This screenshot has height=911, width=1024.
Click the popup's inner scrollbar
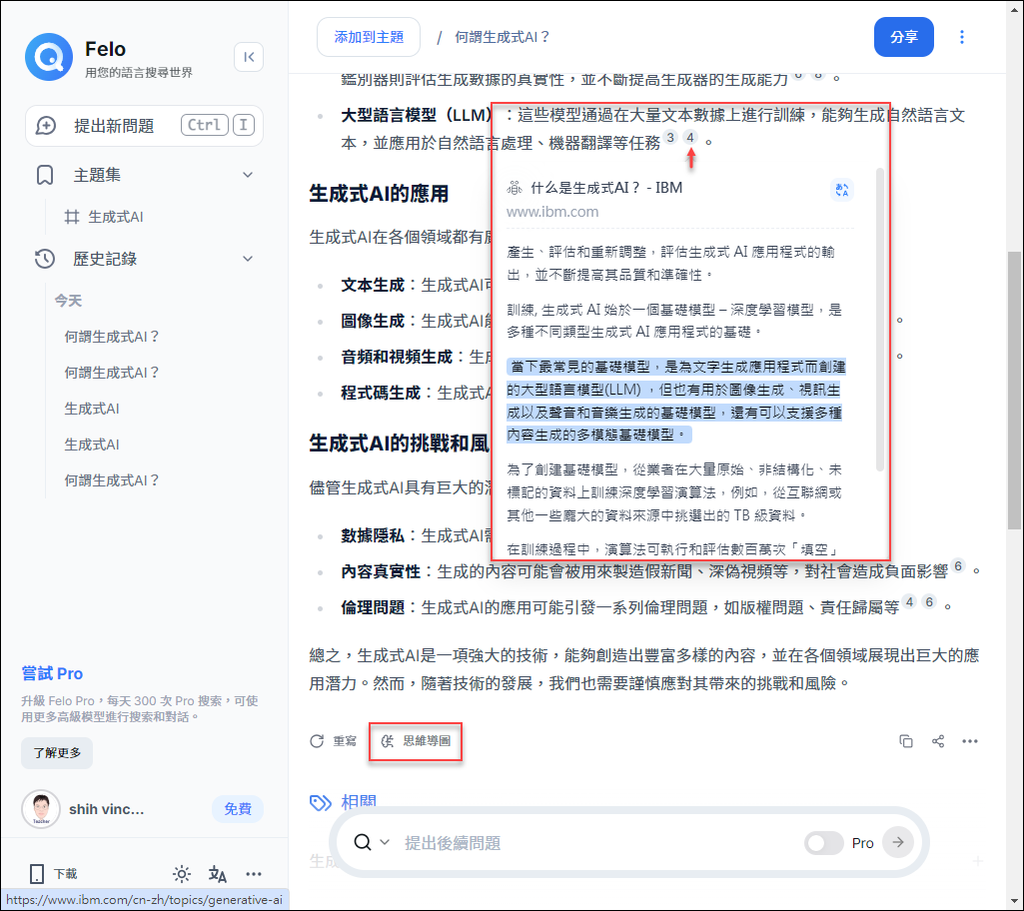point(880,320)
